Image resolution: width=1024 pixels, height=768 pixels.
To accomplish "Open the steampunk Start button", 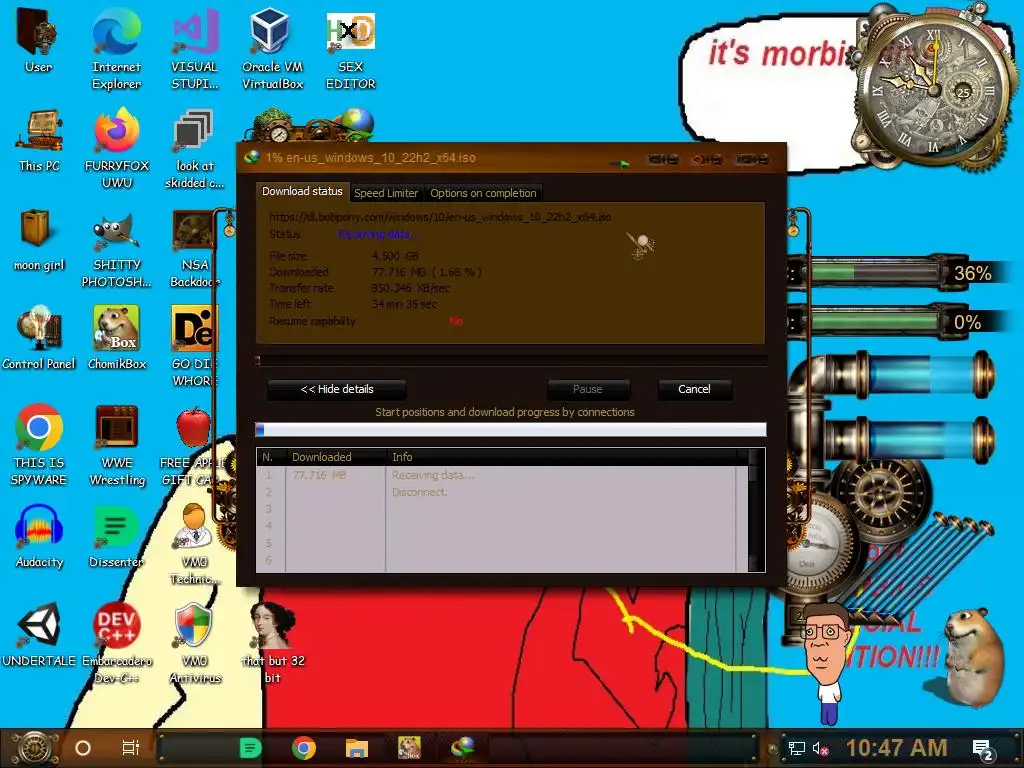I will 34,748.
